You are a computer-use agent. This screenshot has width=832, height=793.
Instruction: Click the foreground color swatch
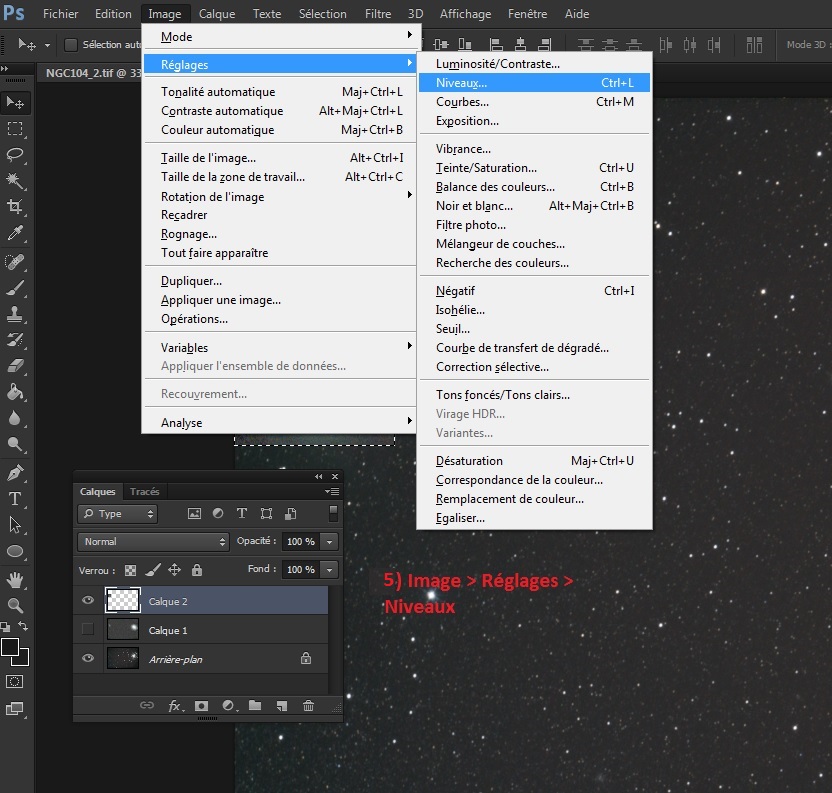tap(9, 647)
